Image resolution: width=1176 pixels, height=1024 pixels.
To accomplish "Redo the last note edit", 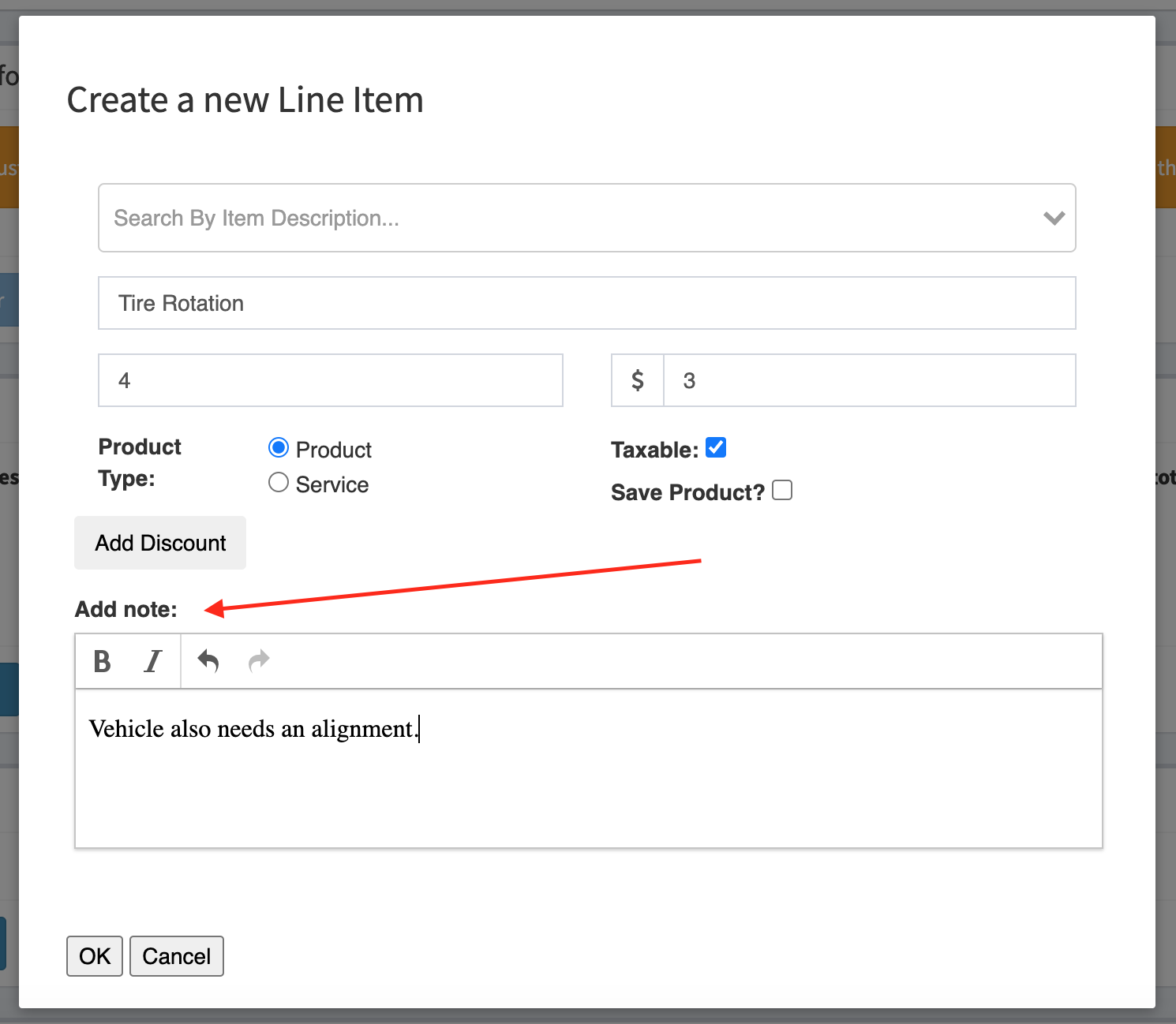I will click(x=258, y=661).
